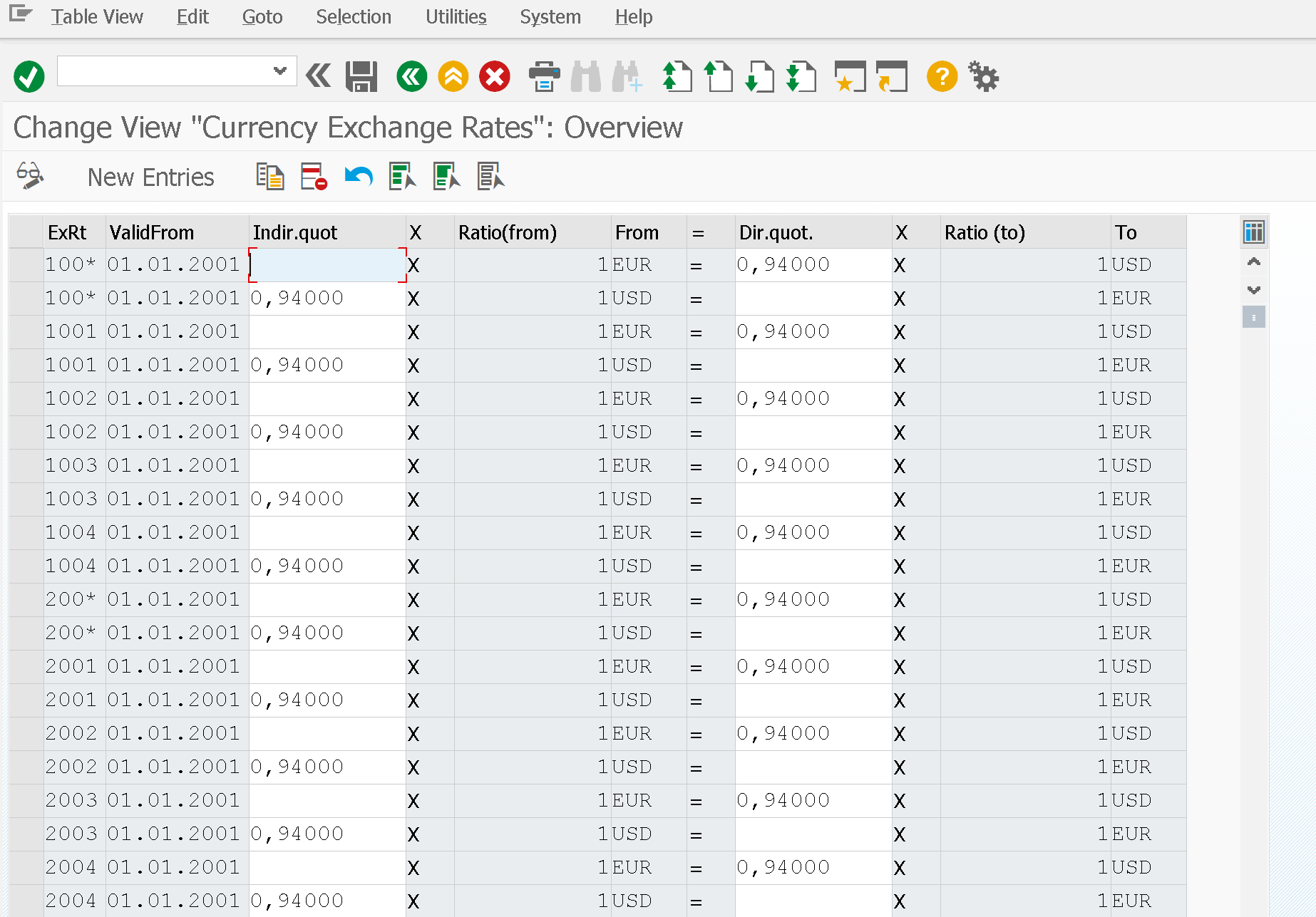Click the Copy As icon
Image resolution: width=1316 pixels, height=917 pixels.
pos(270,177)
